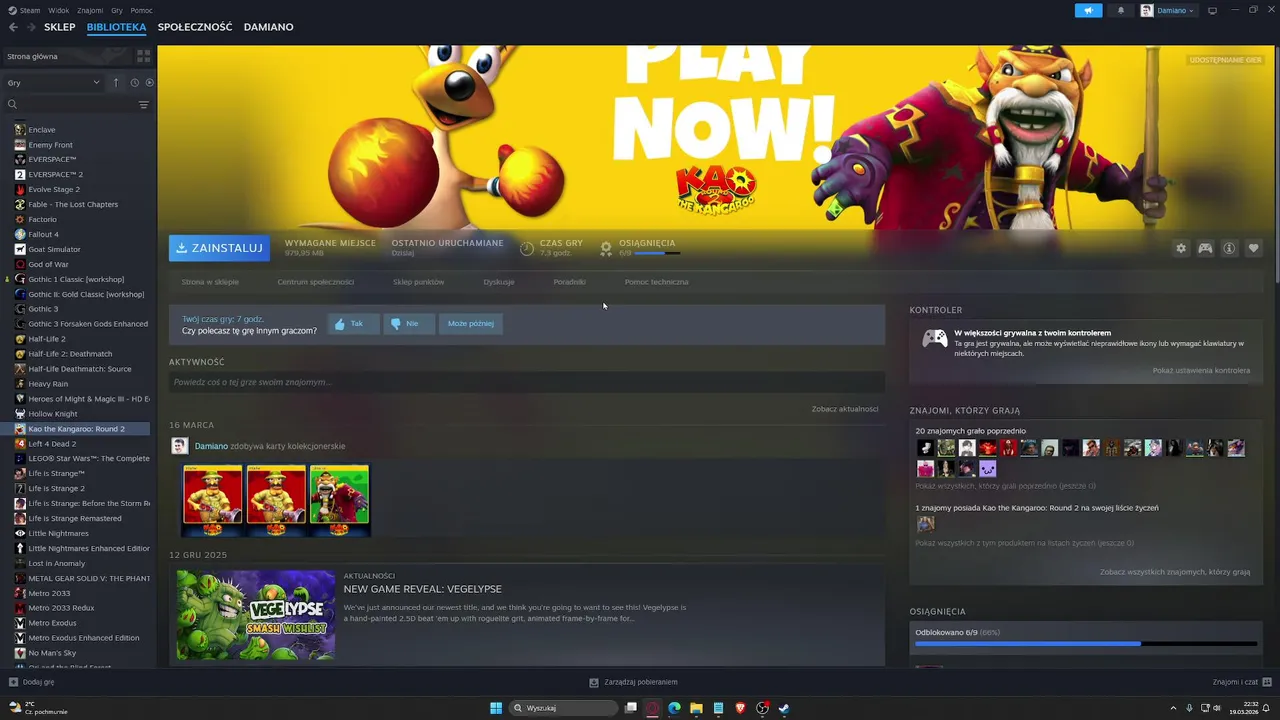Open the collections grid view icon
The width and height of the screenshot is (1280, 720).
point(143,56)
